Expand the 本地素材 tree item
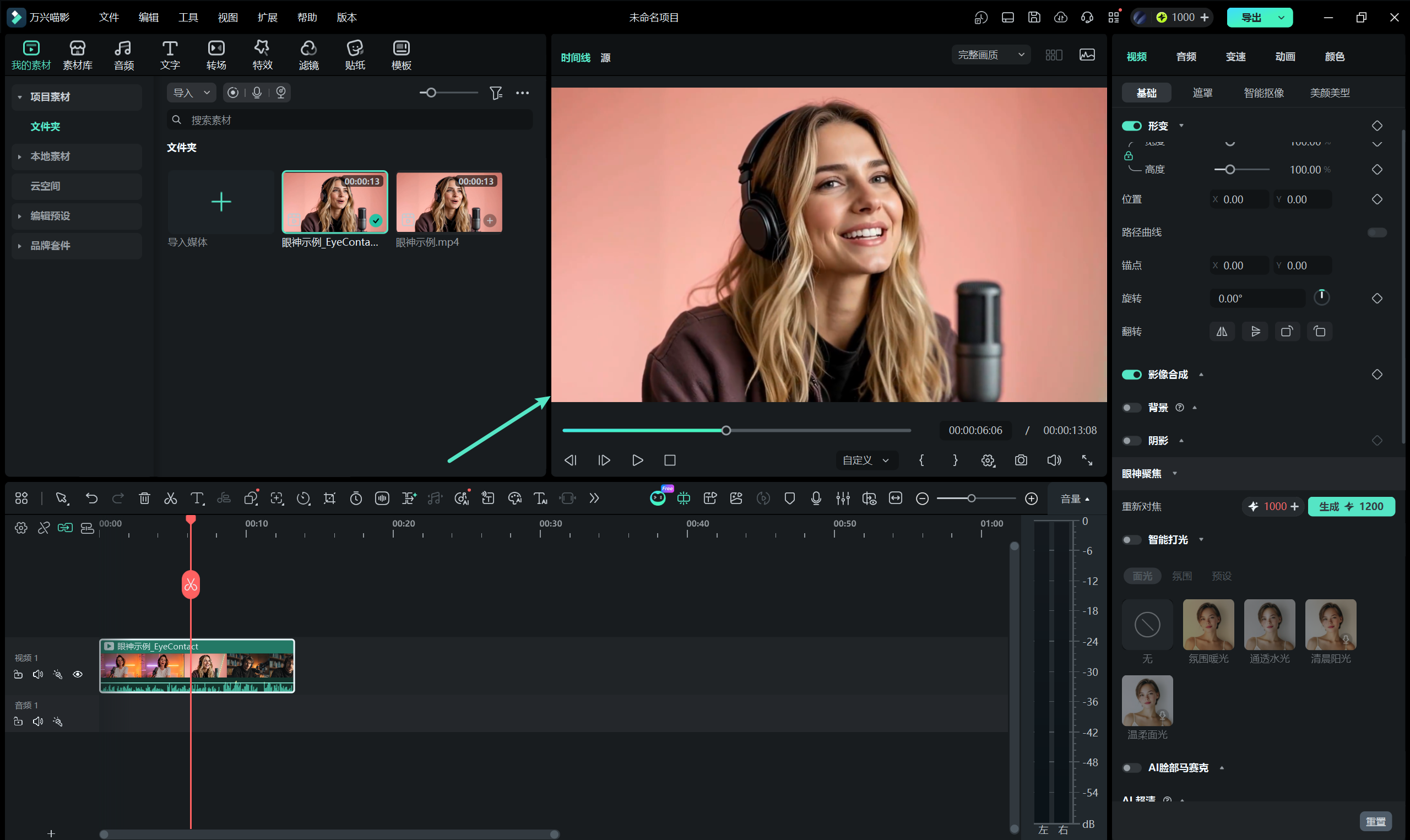Viewport: 1410px width, 840px height. 19,156
